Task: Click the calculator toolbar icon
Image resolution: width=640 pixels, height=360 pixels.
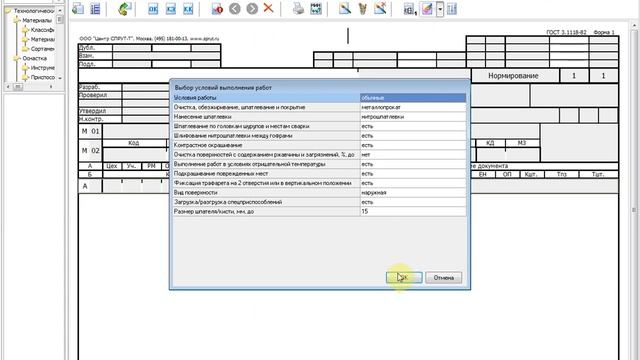Action: tap(409, 9)
